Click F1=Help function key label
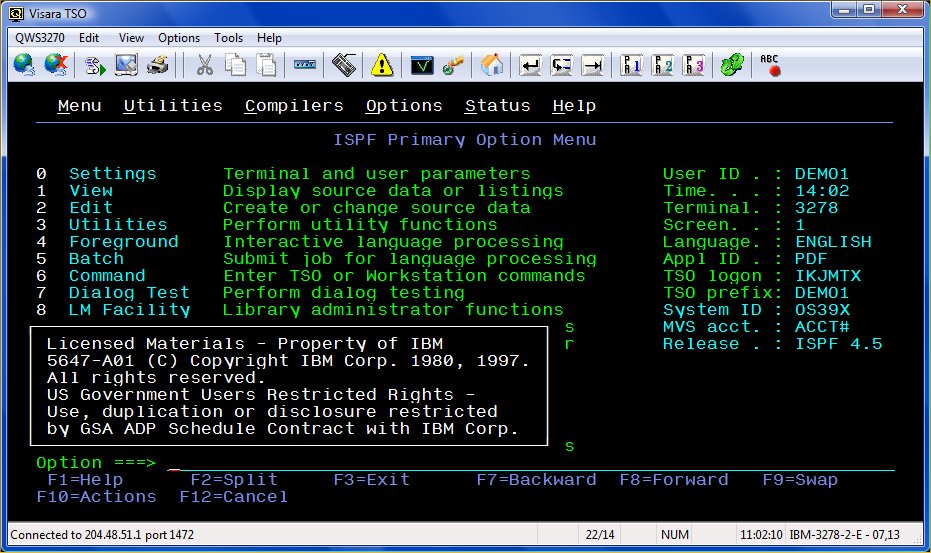 point(85,480)
